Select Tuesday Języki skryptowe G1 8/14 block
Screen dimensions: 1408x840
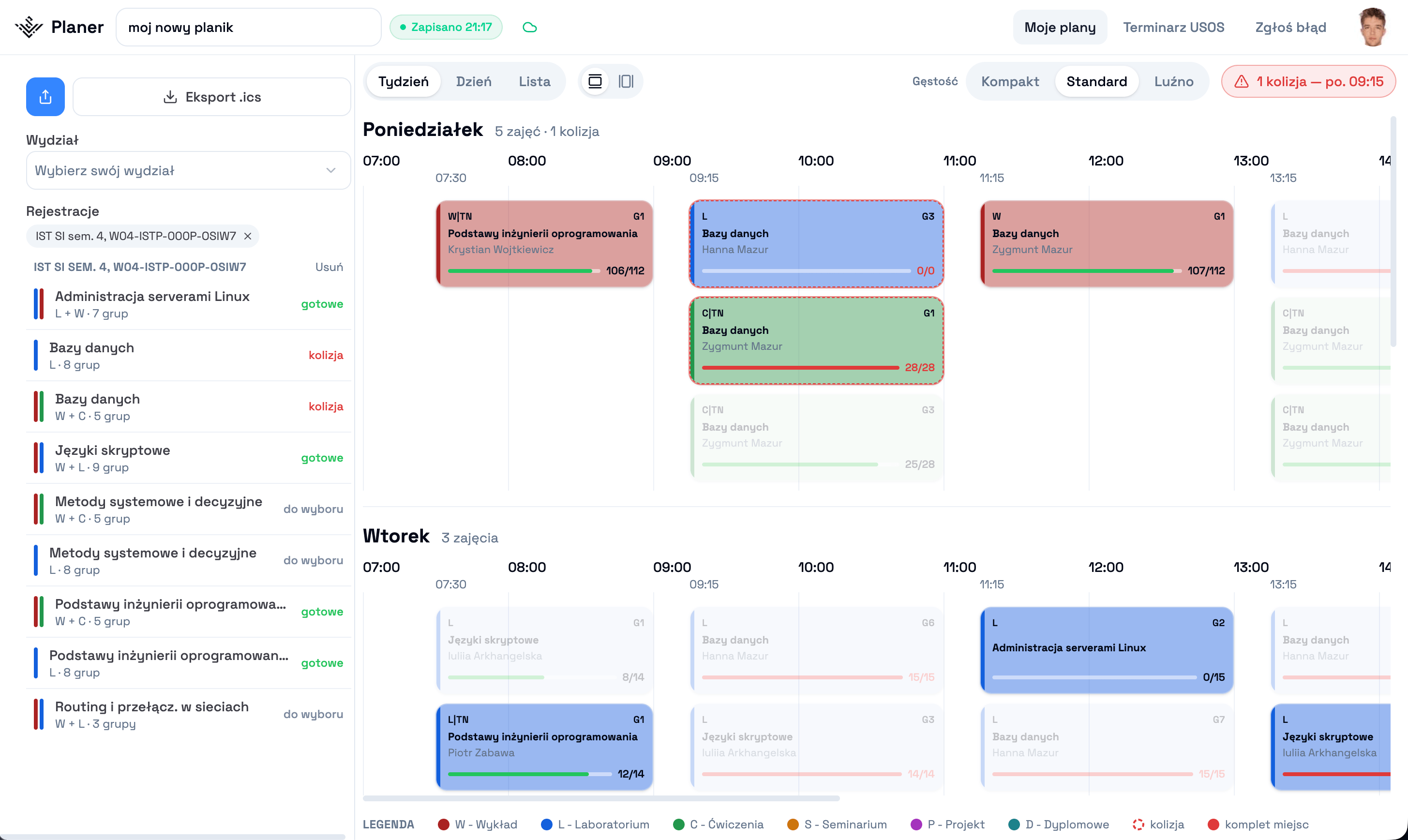pos(544,650)
